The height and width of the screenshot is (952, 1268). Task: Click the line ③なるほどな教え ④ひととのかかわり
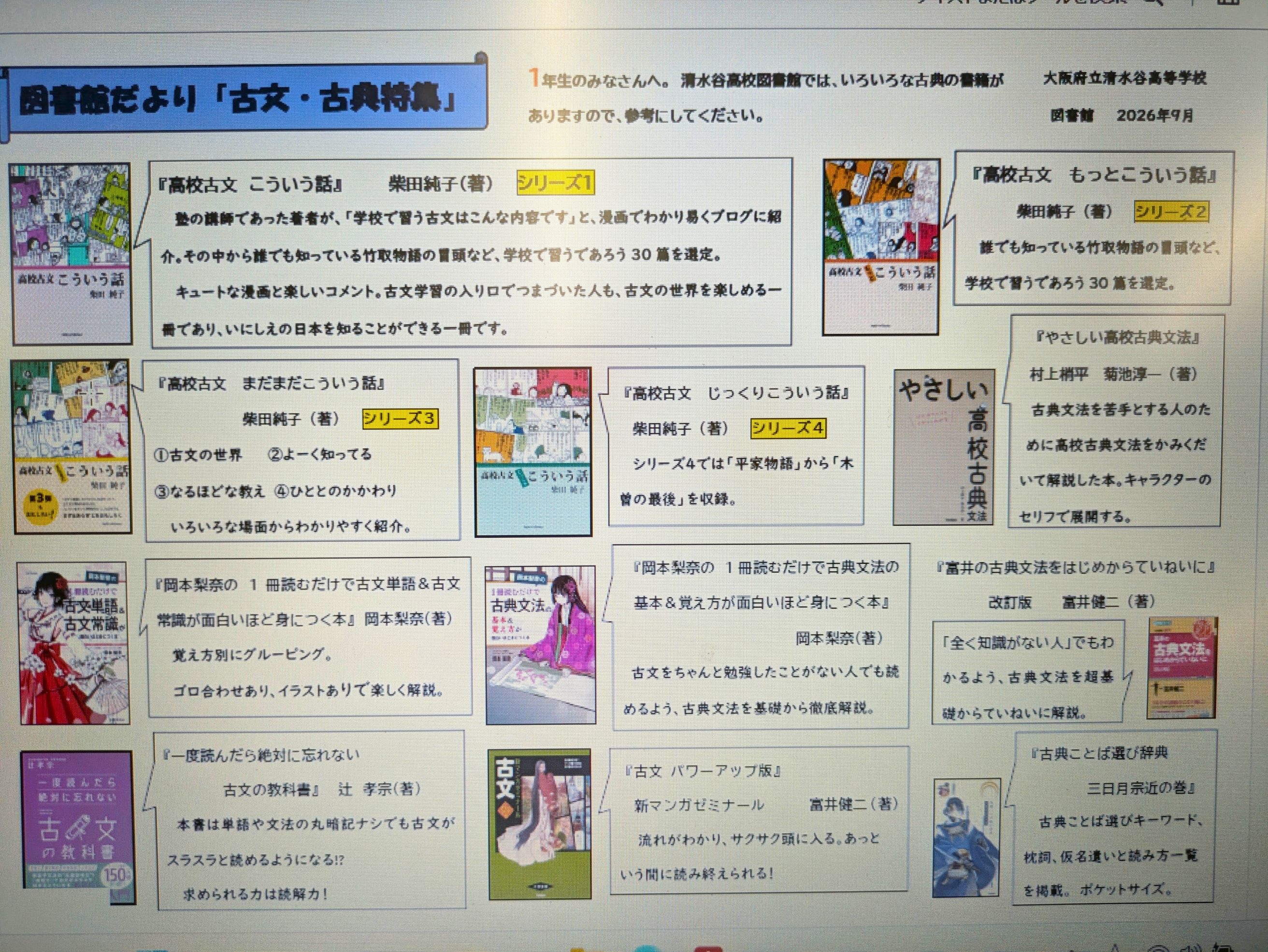(x=275, y=490)
